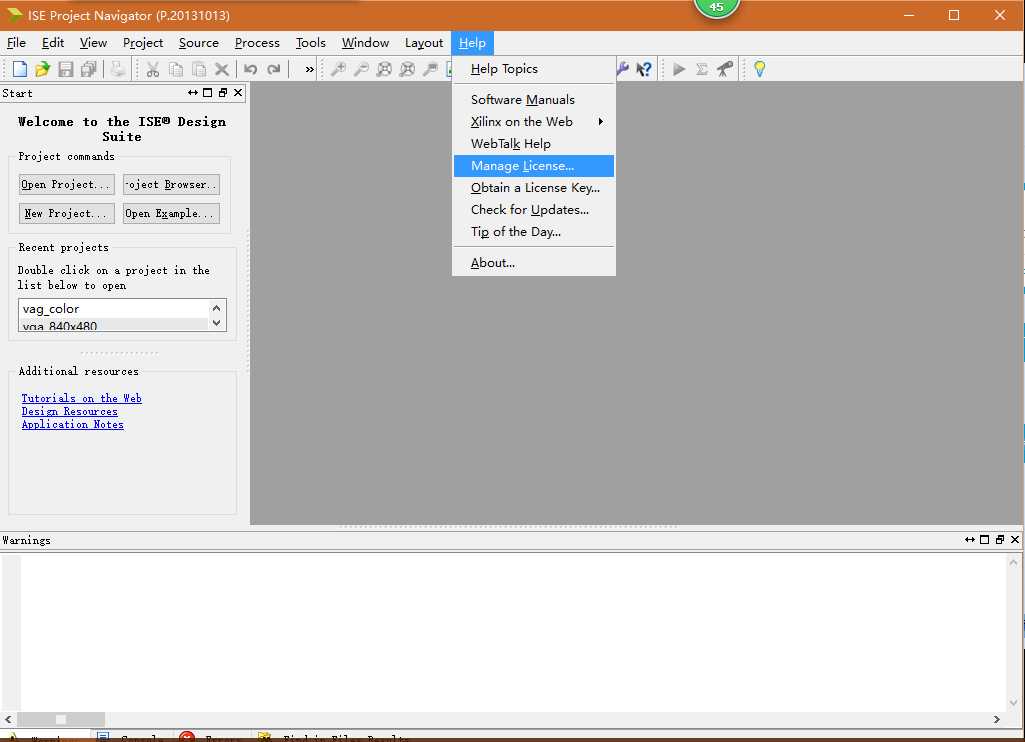Close the open Help menu

pos(472,42)
